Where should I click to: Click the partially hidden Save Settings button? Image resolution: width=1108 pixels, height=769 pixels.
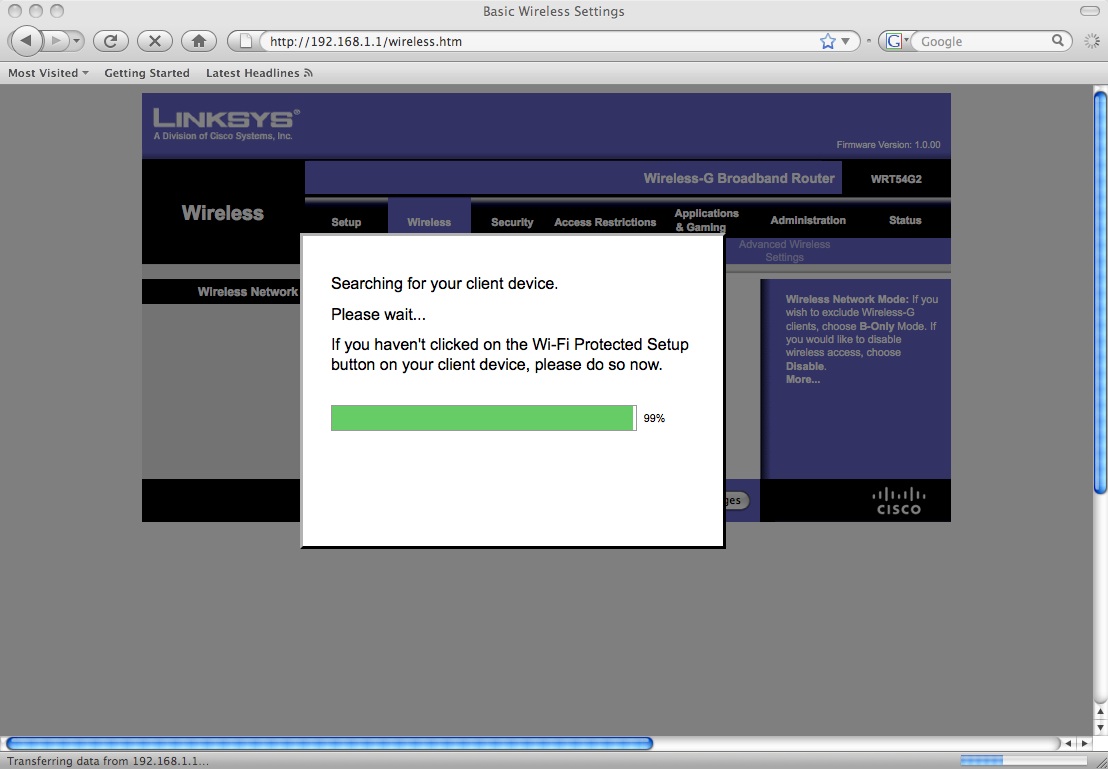click(736, 500)
